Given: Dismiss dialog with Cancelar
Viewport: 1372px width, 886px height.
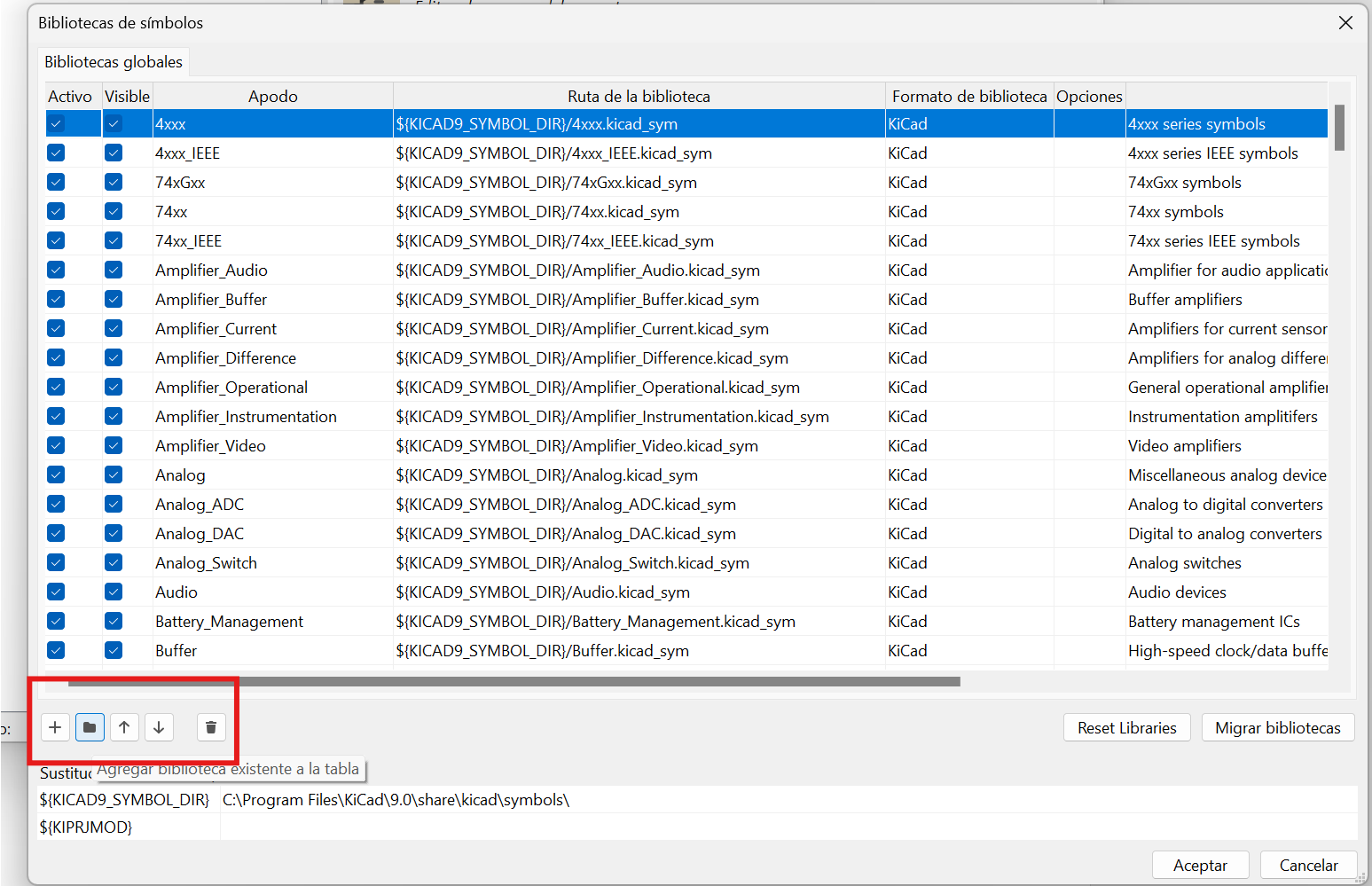Looking at the screenshot, I should 1309,865.
